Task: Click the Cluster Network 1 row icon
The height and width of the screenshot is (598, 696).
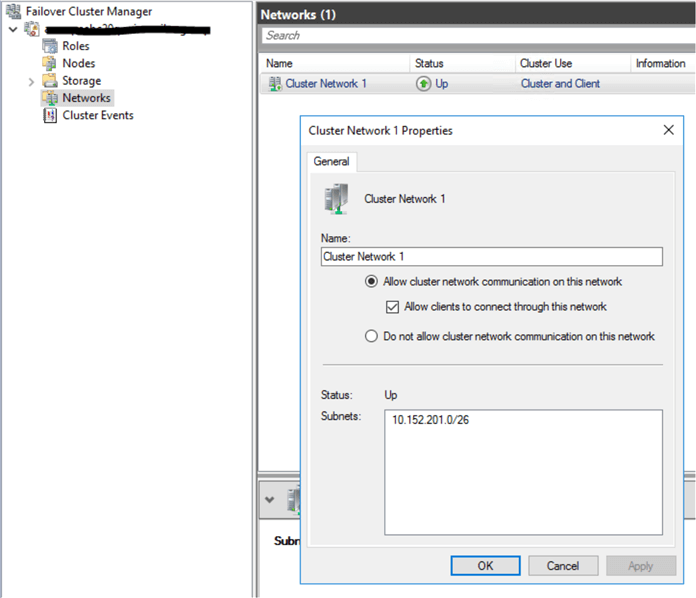Action: (275, 83)
